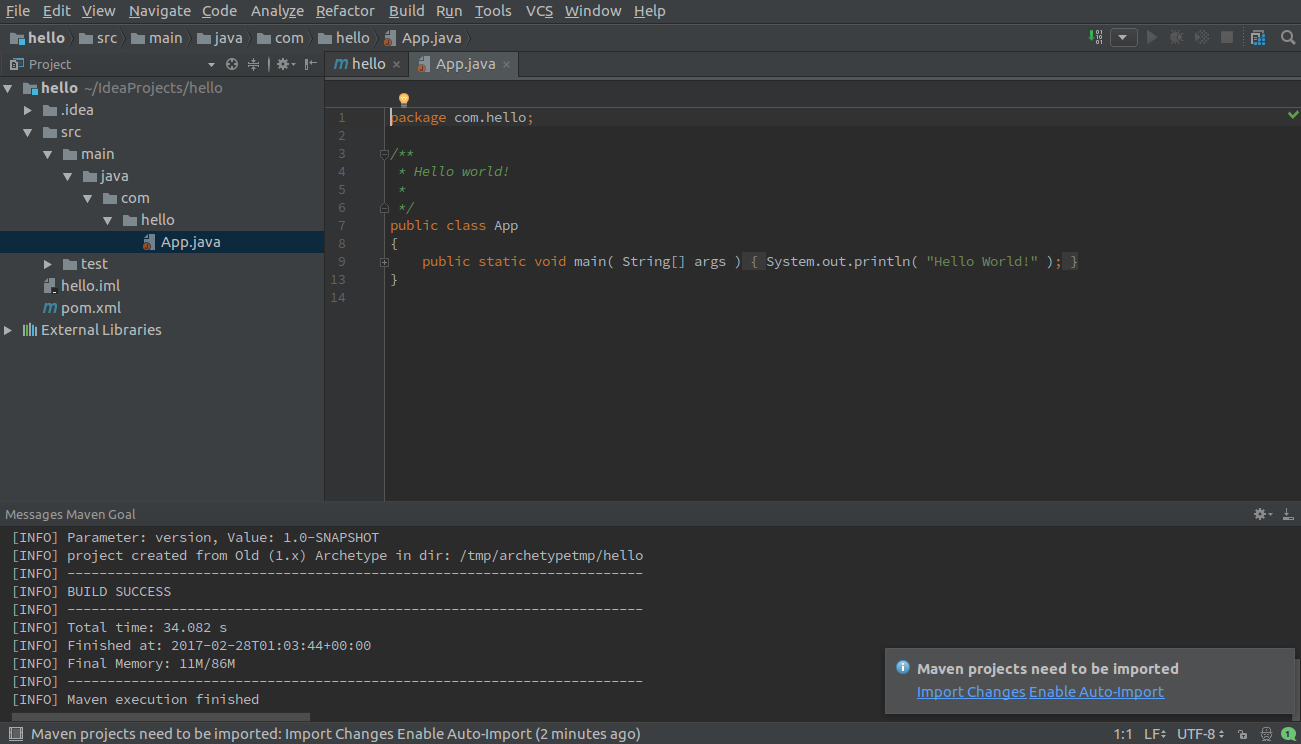
Task: Select App.java in the project tree
Action: click(162, 242)
